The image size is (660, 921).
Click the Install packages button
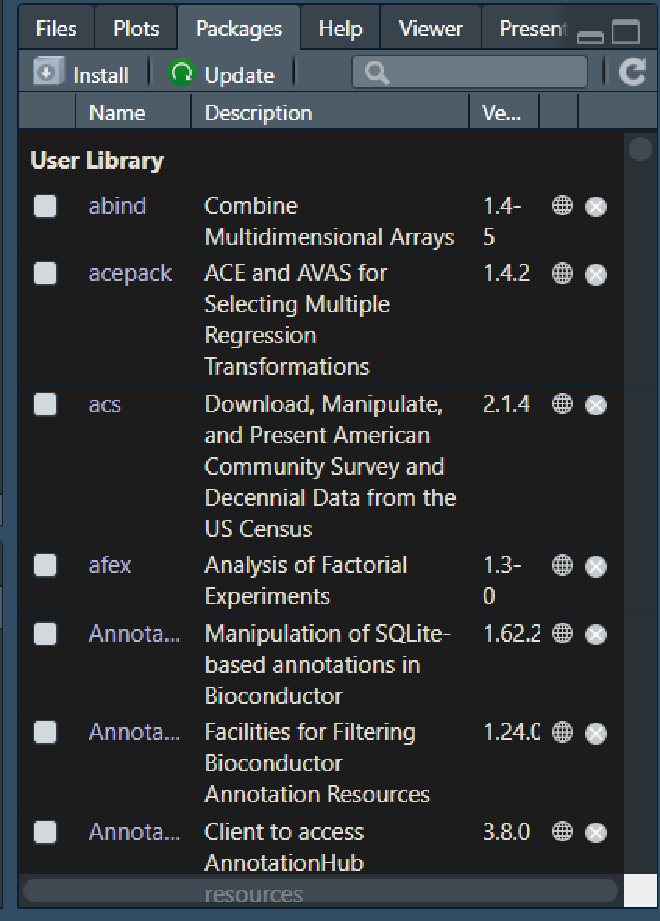pyautogui.click(x=82, y=74)
